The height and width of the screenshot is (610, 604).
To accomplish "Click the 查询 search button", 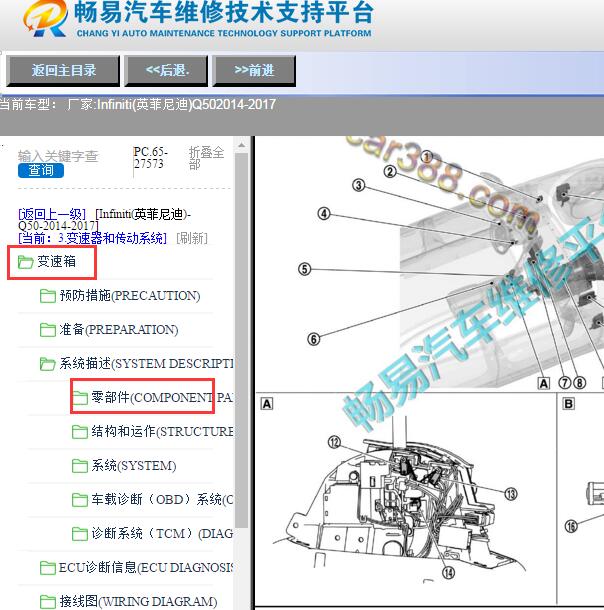I will tap(41, 170).
